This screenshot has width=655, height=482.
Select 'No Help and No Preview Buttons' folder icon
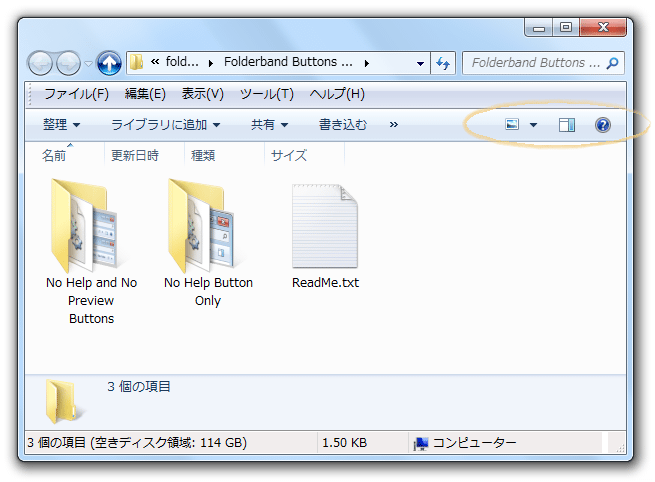click(x=84, y=226)
